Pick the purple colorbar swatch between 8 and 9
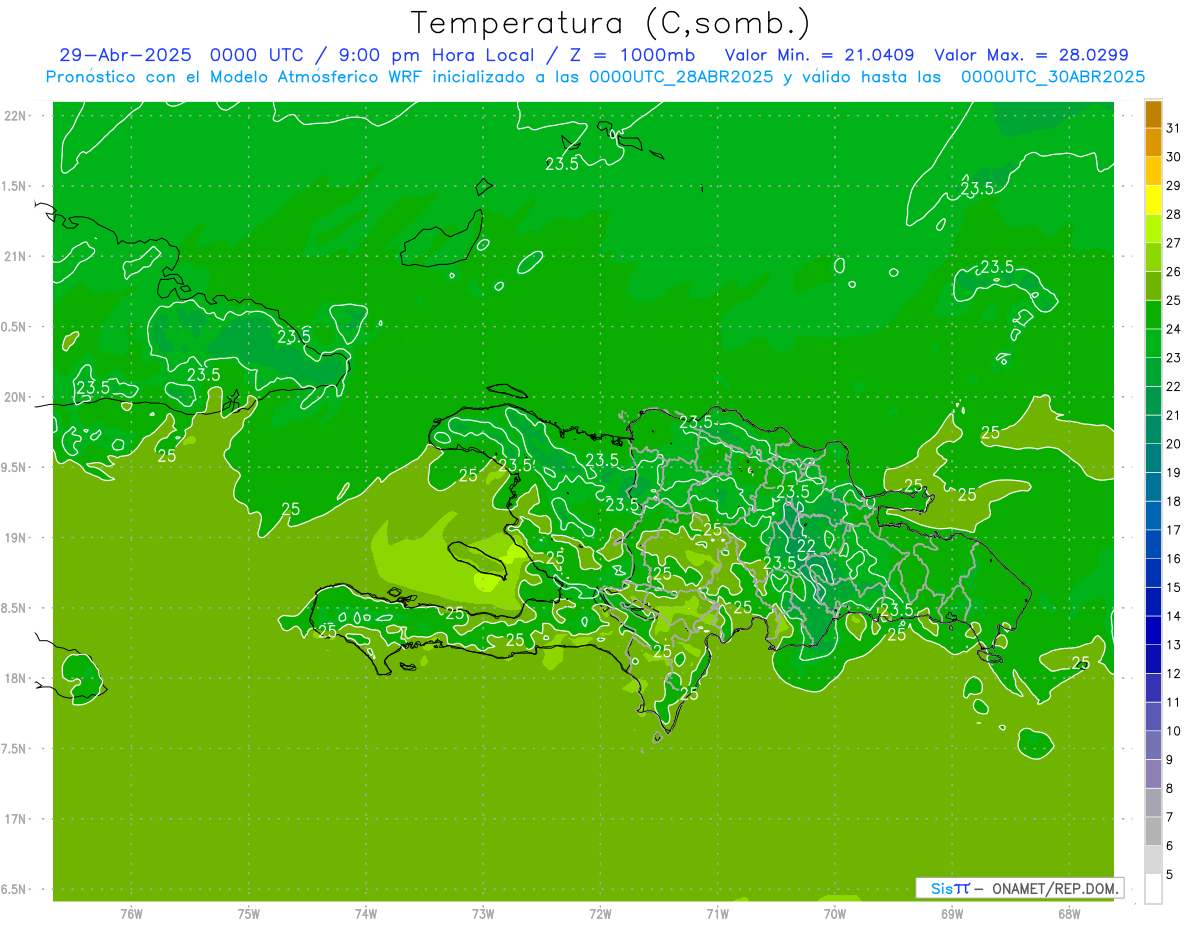Image resolution: width=1200 pixels, height=927 pixels. (1153, 774)
